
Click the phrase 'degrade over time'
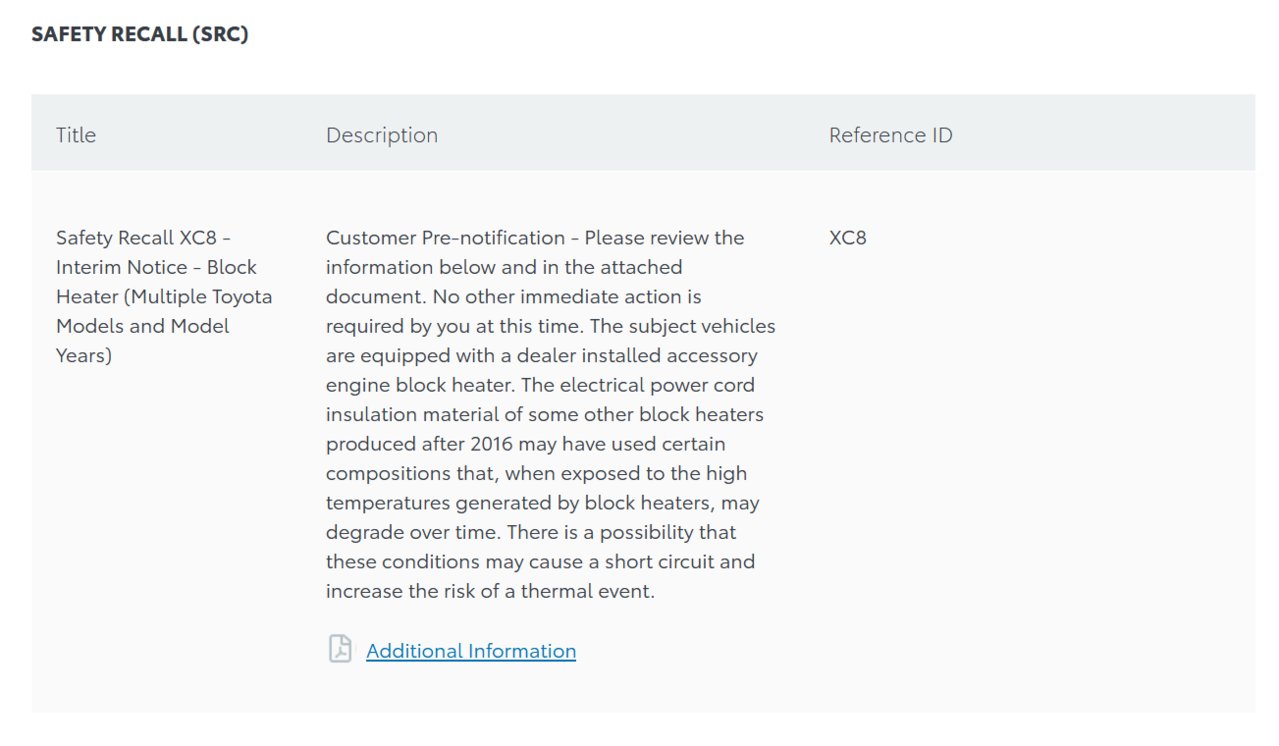(x=406, y=532)
